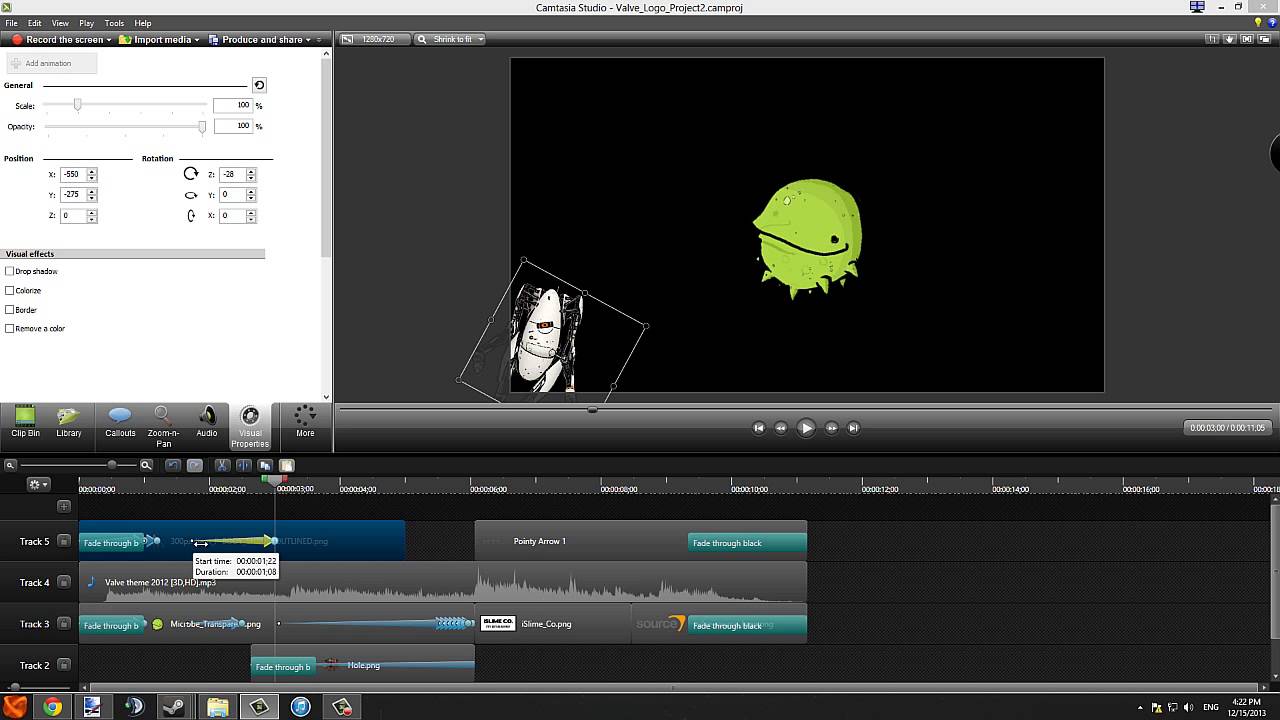Select the Visual Properties tool
This screenshot has width=1280, height=720.
click(x=250, y=427)
